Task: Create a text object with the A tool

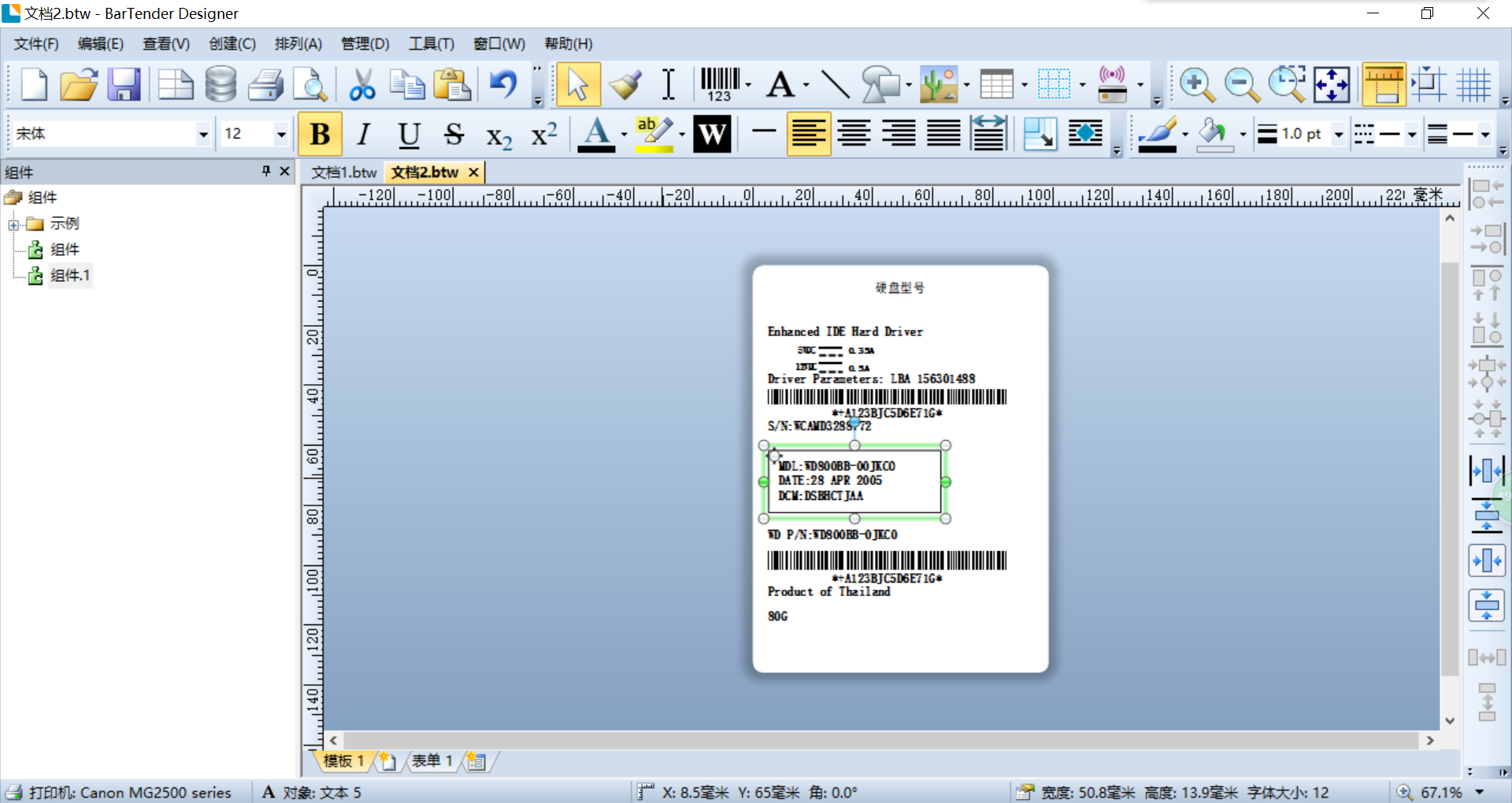Action: 780,84
